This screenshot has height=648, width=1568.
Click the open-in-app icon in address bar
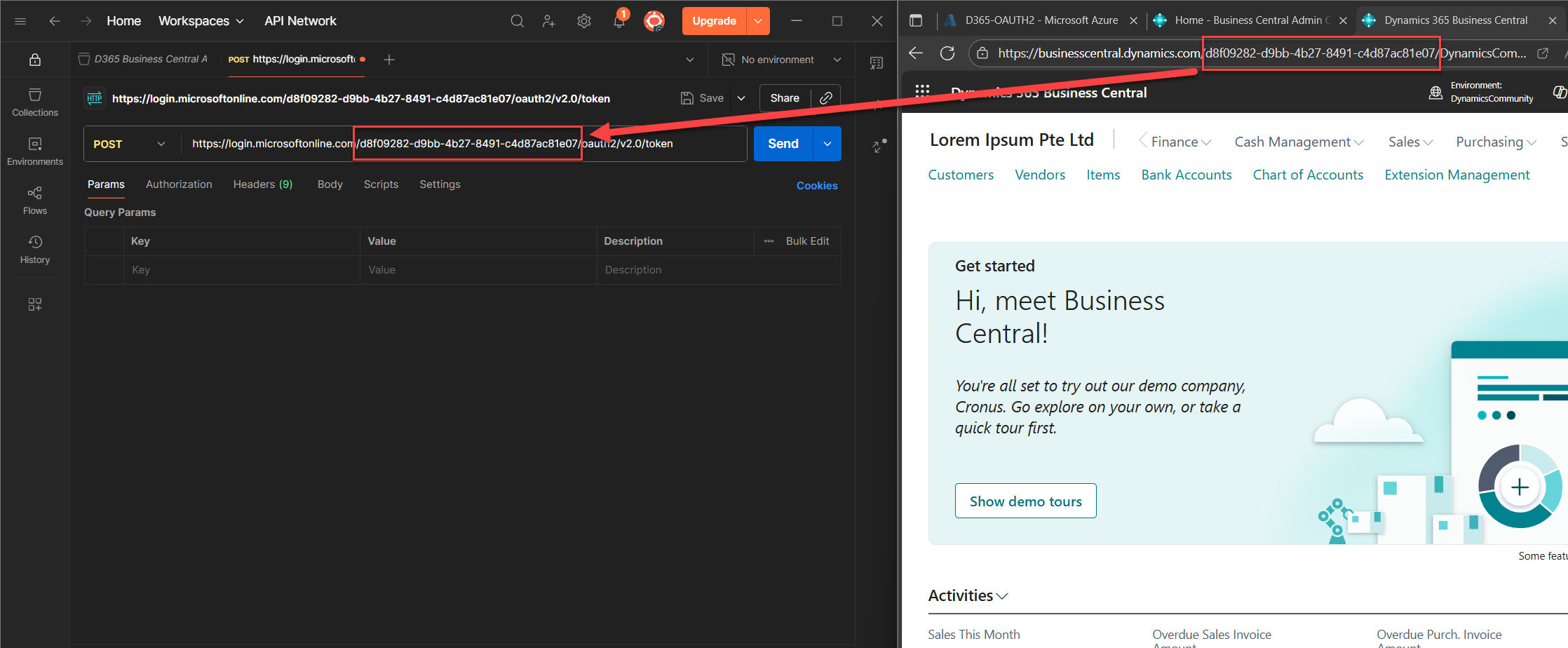click(1543, 53)
